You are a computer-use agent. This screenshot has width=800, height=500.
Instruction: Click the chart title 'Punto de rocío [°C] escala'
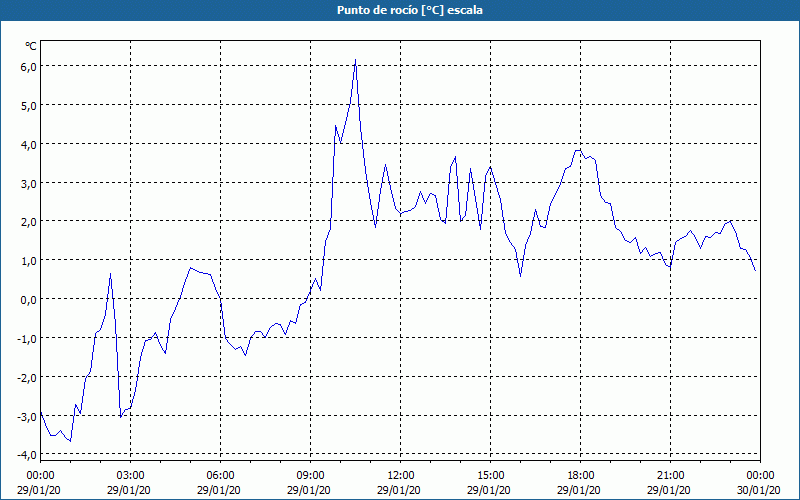tap(410, 10)
